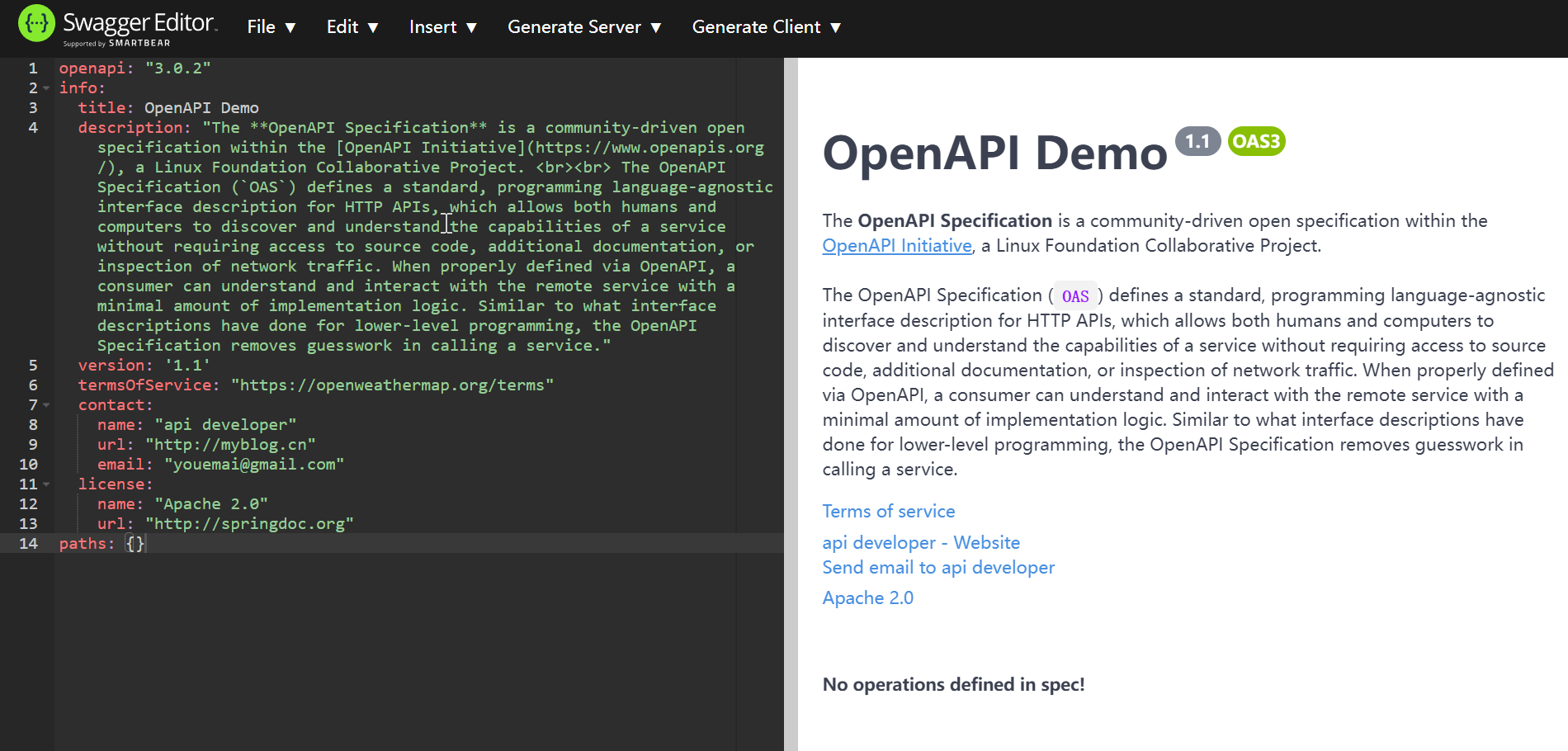Click the url: "http://springdoc.org" line
1568x751 pixels.
[x=225, y=524]
